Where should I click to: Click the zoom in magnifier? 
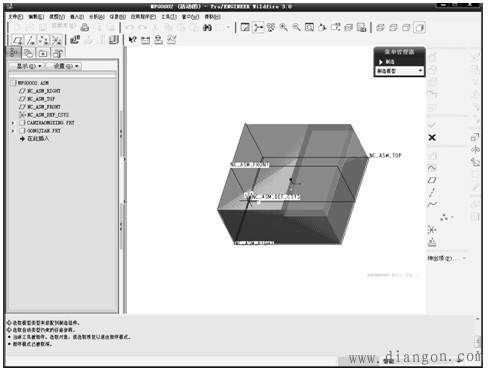pyautogui.click(x=284, y=27)
